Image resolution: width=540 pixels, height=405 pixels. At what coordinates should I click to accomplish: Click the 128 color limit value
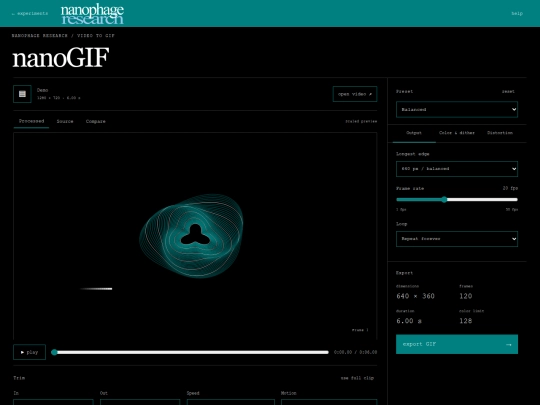pos(466,321)
